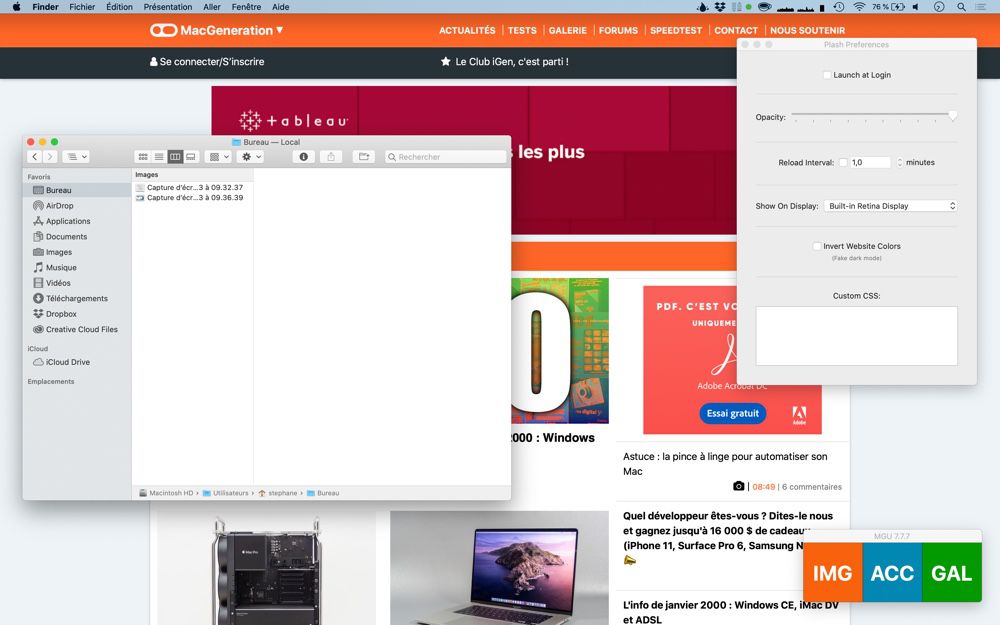Open the Aller menu
This screenshot has height=625, width=1000.
212,7
